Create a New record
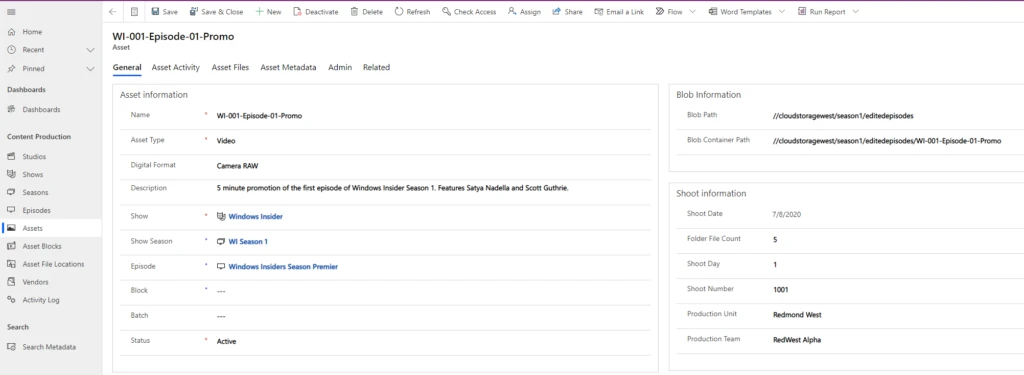1024x375 pixels. (x=268, y=12)
